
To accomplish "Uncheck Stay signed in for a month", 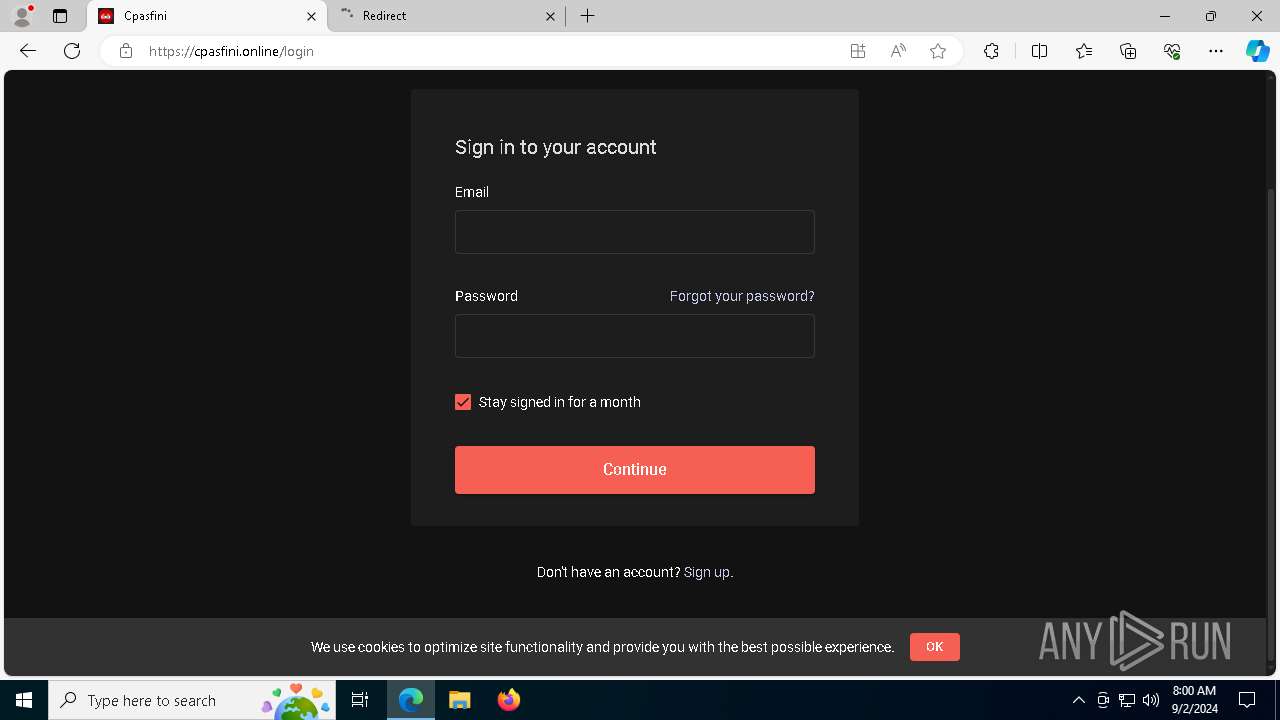I will [x=463, y=402].
